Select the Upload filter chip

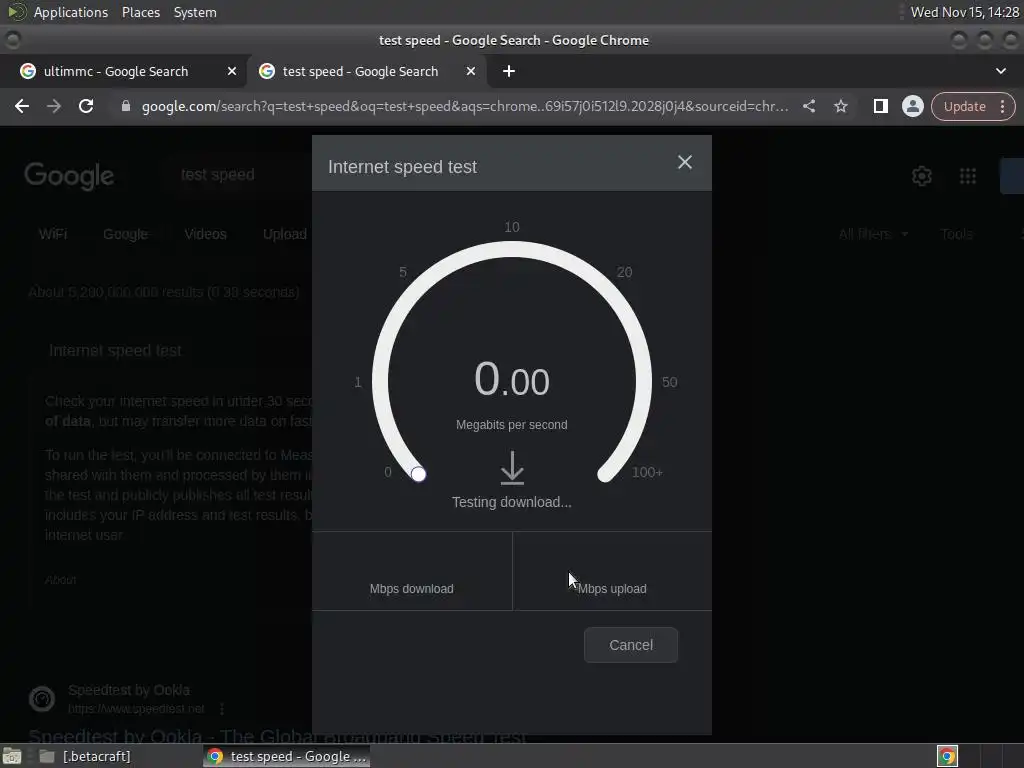pyautogui.click(x=285, y=234)
